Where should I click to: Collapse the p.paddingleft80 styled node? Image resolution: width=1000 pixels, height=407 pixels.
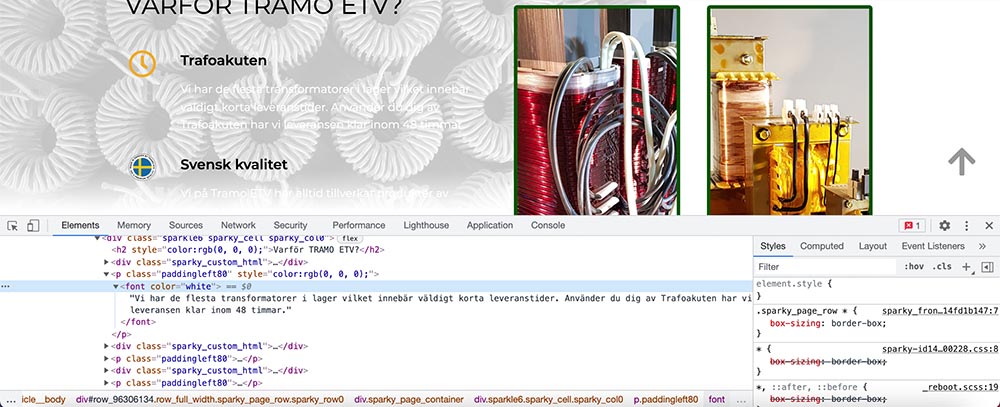point(107,274)
